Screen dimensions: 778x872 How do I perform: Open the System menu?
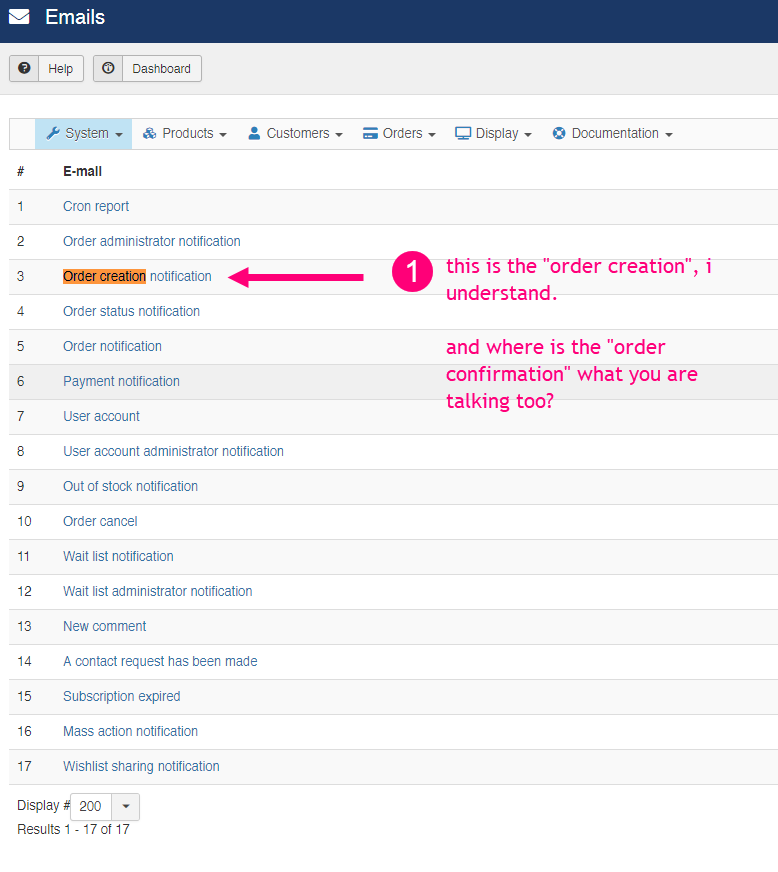tap(83, 133)
